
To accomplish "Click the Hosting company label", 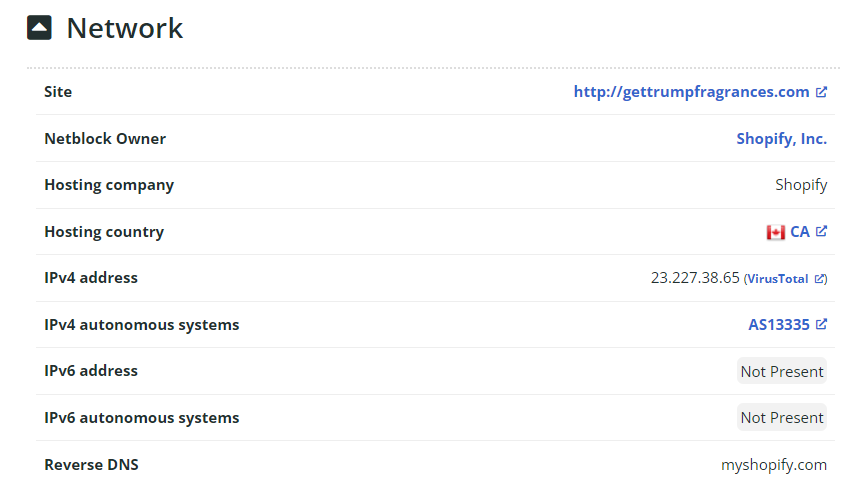I will 109,185.
